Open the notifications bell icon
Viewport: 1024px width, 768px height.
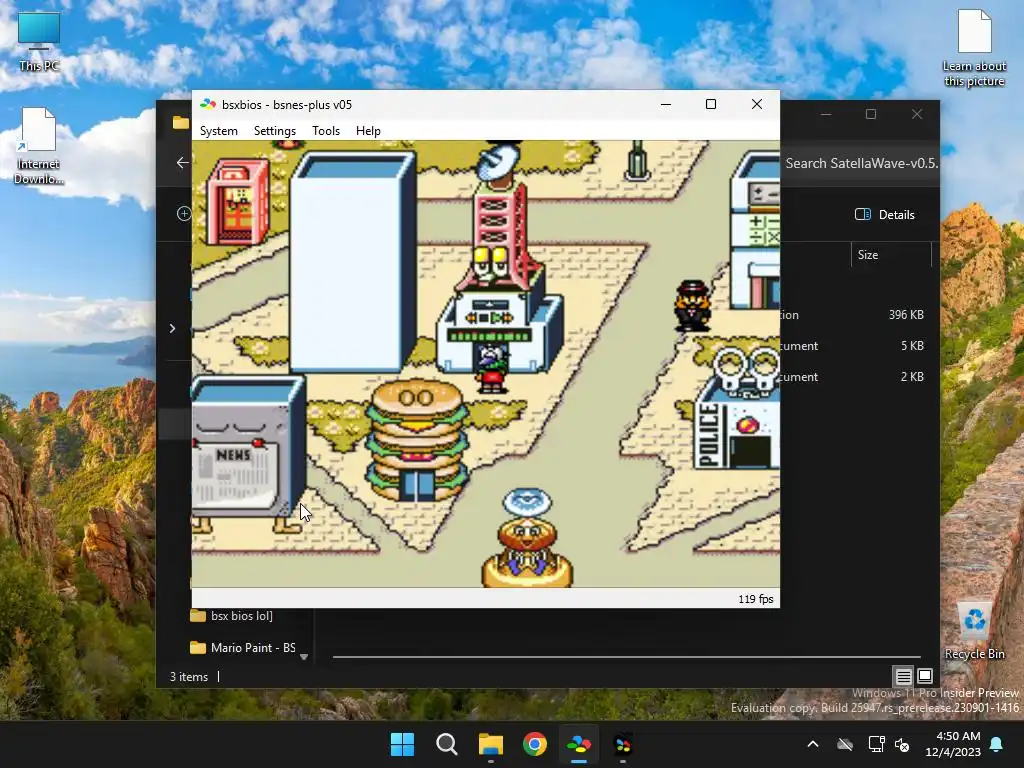click(x=997, y=744)
